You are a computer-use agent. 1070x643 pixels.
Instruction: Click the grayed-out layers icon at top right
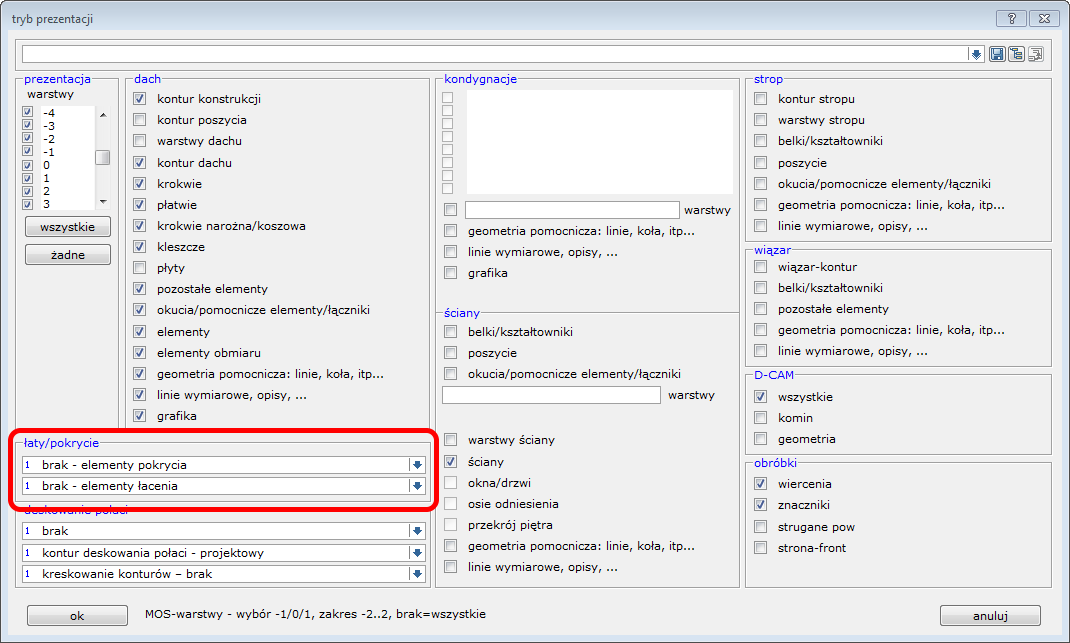tap(1035, 54)
